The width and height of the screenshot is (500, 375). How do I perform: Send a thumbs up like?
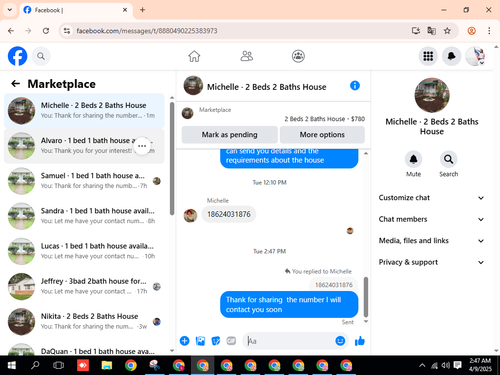(360, 341)
